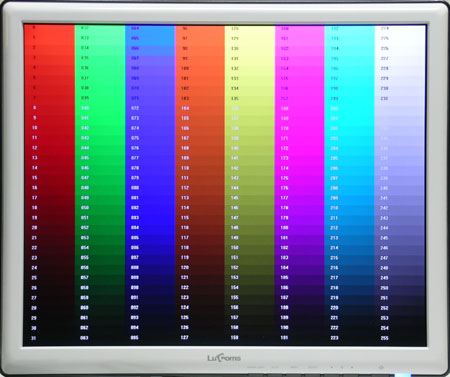
Task: Select olive swatch labeled 147
Action: [x=250, y=218]
